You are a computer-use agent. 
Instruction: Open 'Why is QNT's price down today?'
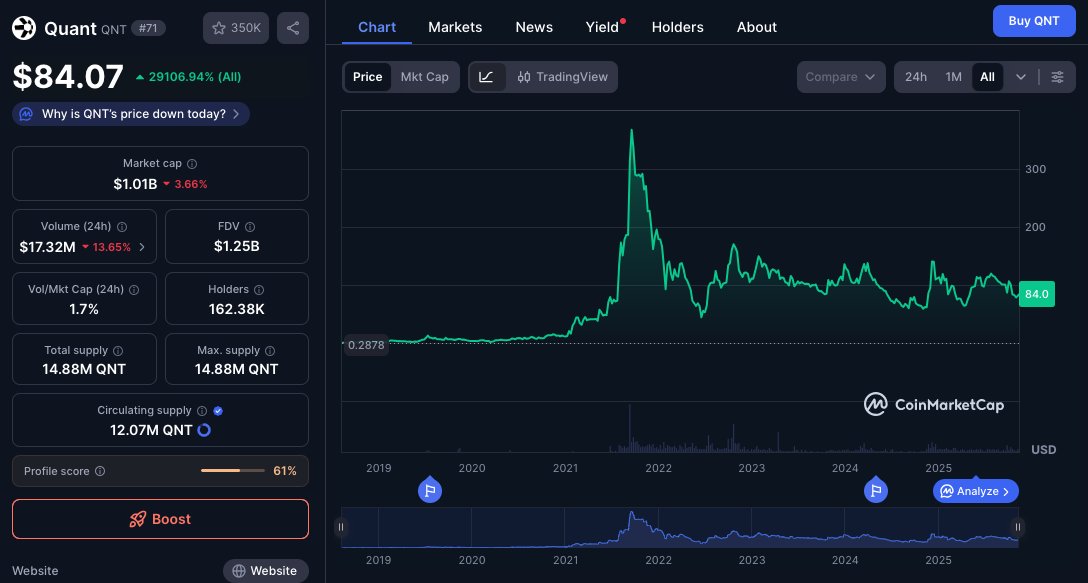(x=131, y=114)
